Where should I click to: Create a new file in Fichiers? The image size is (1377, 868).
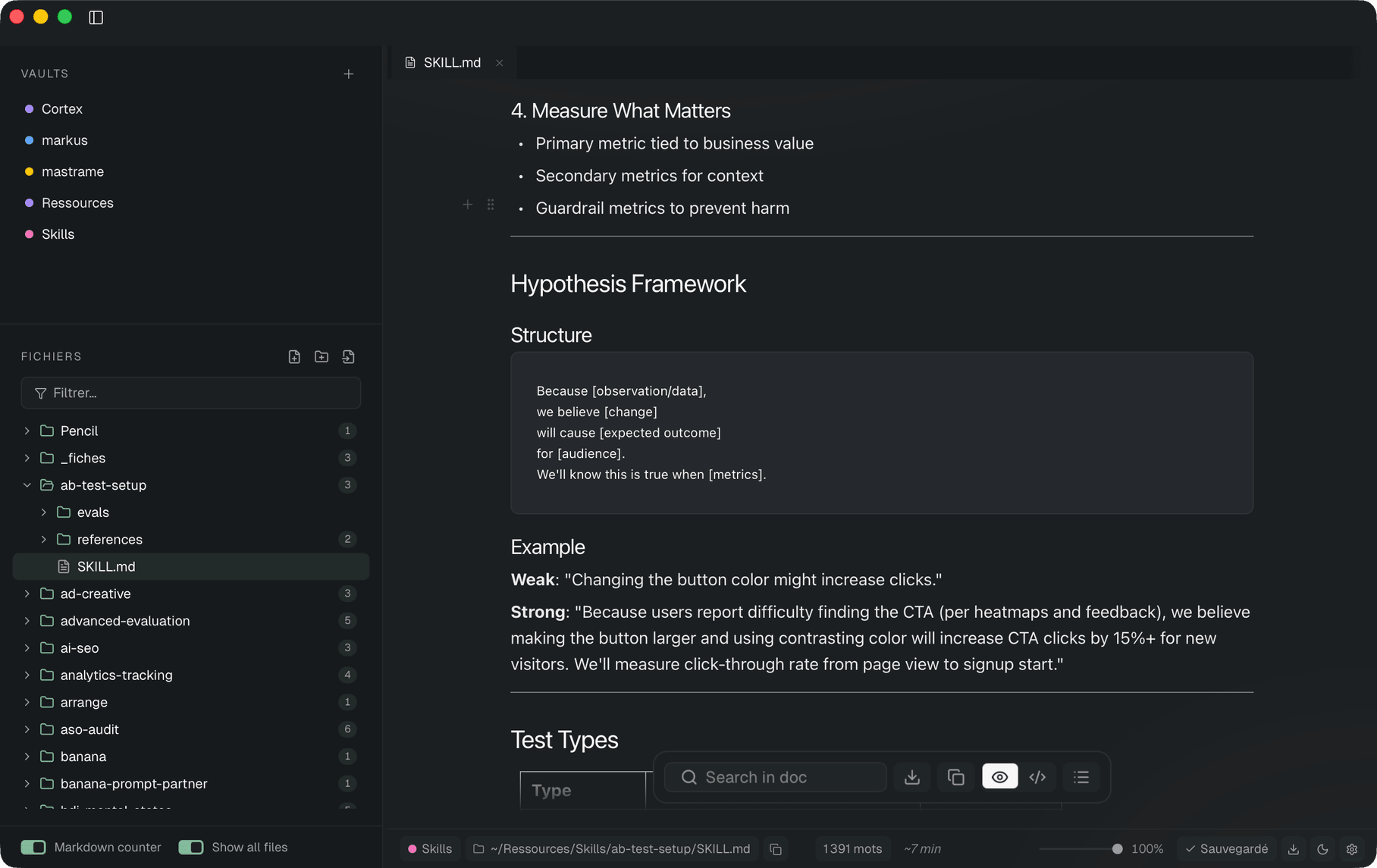[x=294, y=356]
